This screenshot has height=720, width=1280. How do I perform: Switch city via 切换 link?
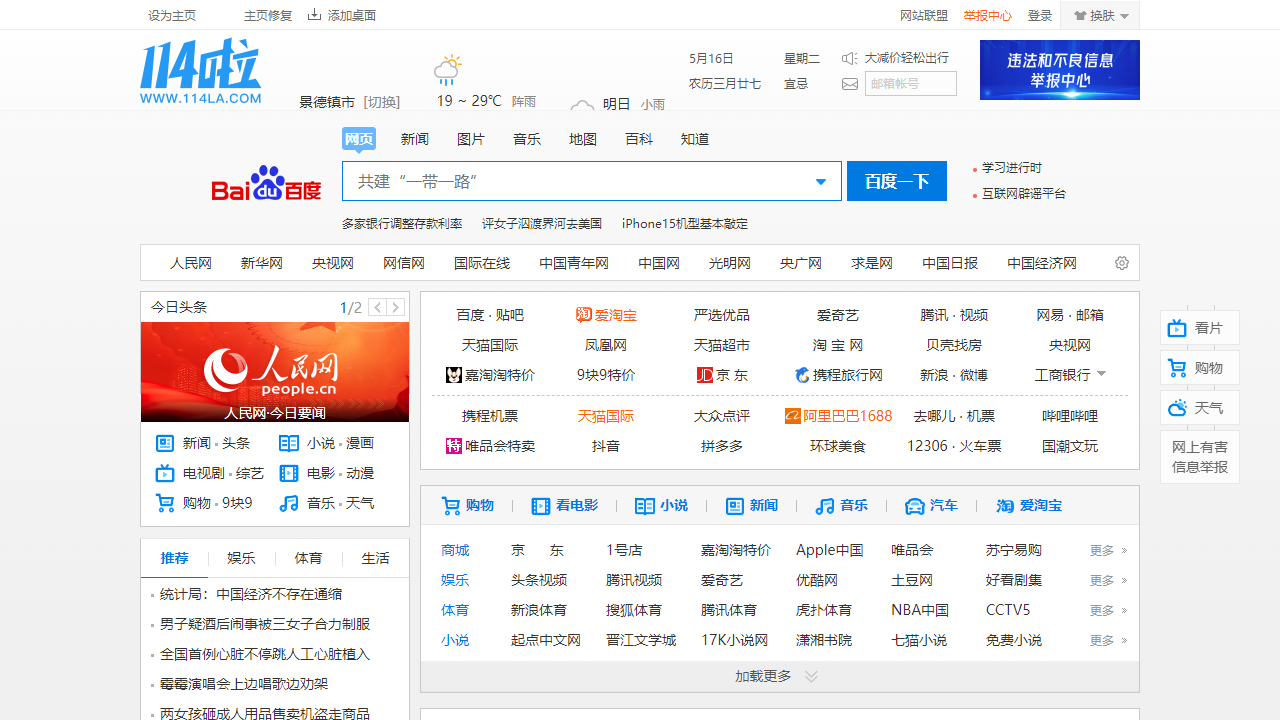coord(382,102)
